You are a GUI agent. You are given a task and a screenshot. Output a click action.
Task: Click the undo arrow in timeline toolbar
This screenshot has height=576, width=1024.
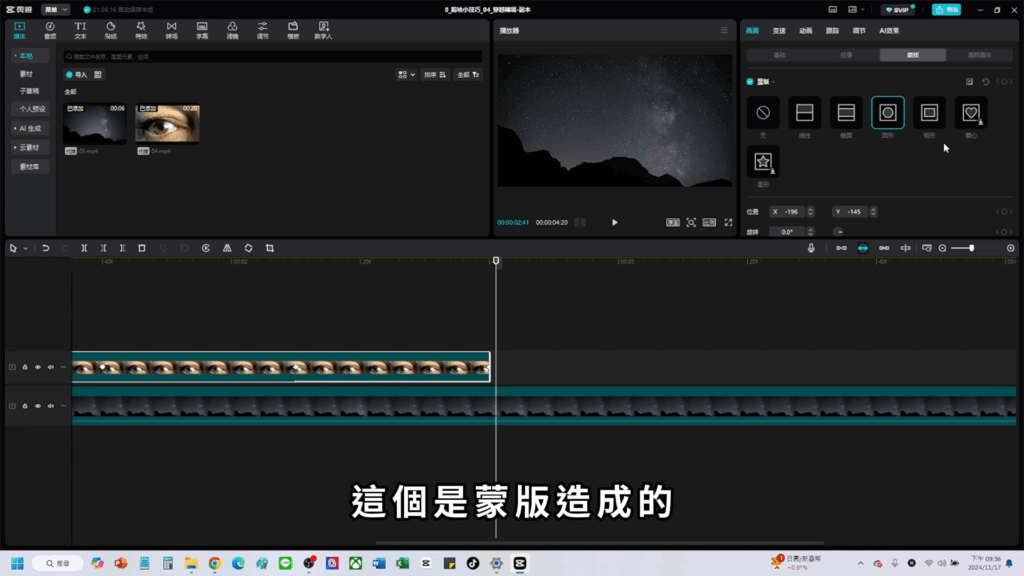click(46, 248)
